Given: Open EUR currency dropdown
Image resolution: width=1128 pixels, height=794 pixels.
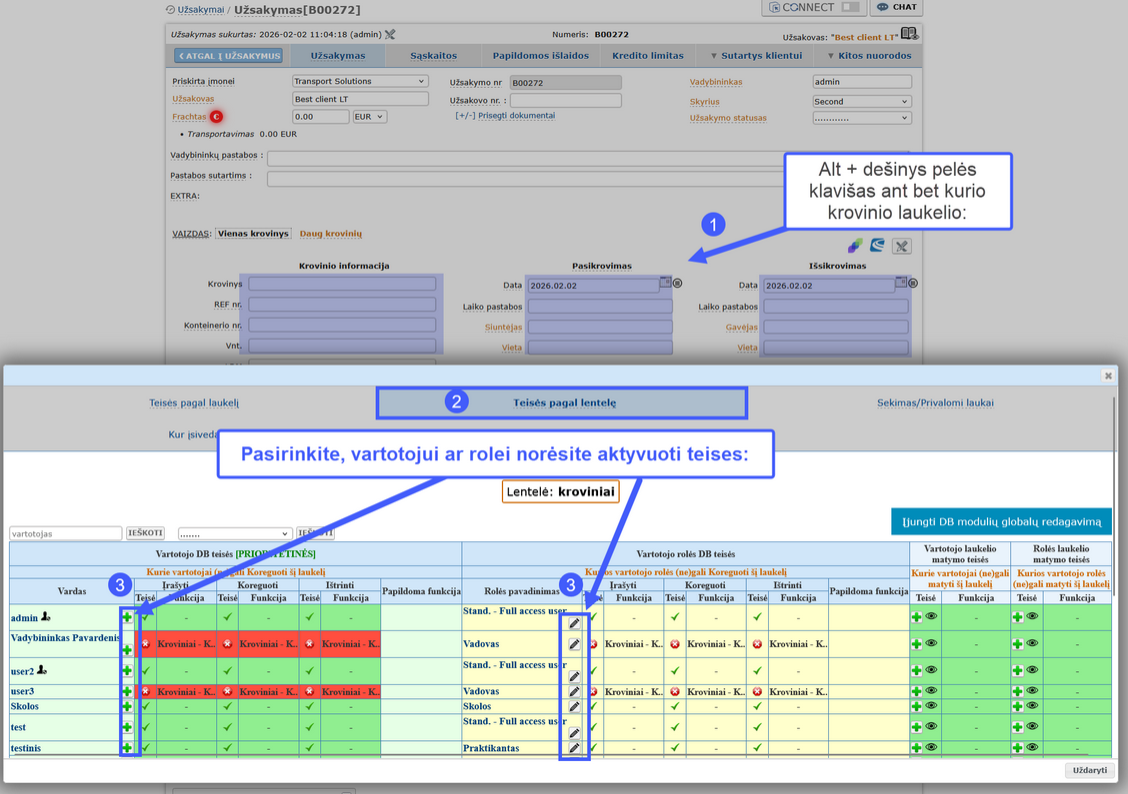Looking at the screenshot, I should pyautogui.click(x=370, y=117).
